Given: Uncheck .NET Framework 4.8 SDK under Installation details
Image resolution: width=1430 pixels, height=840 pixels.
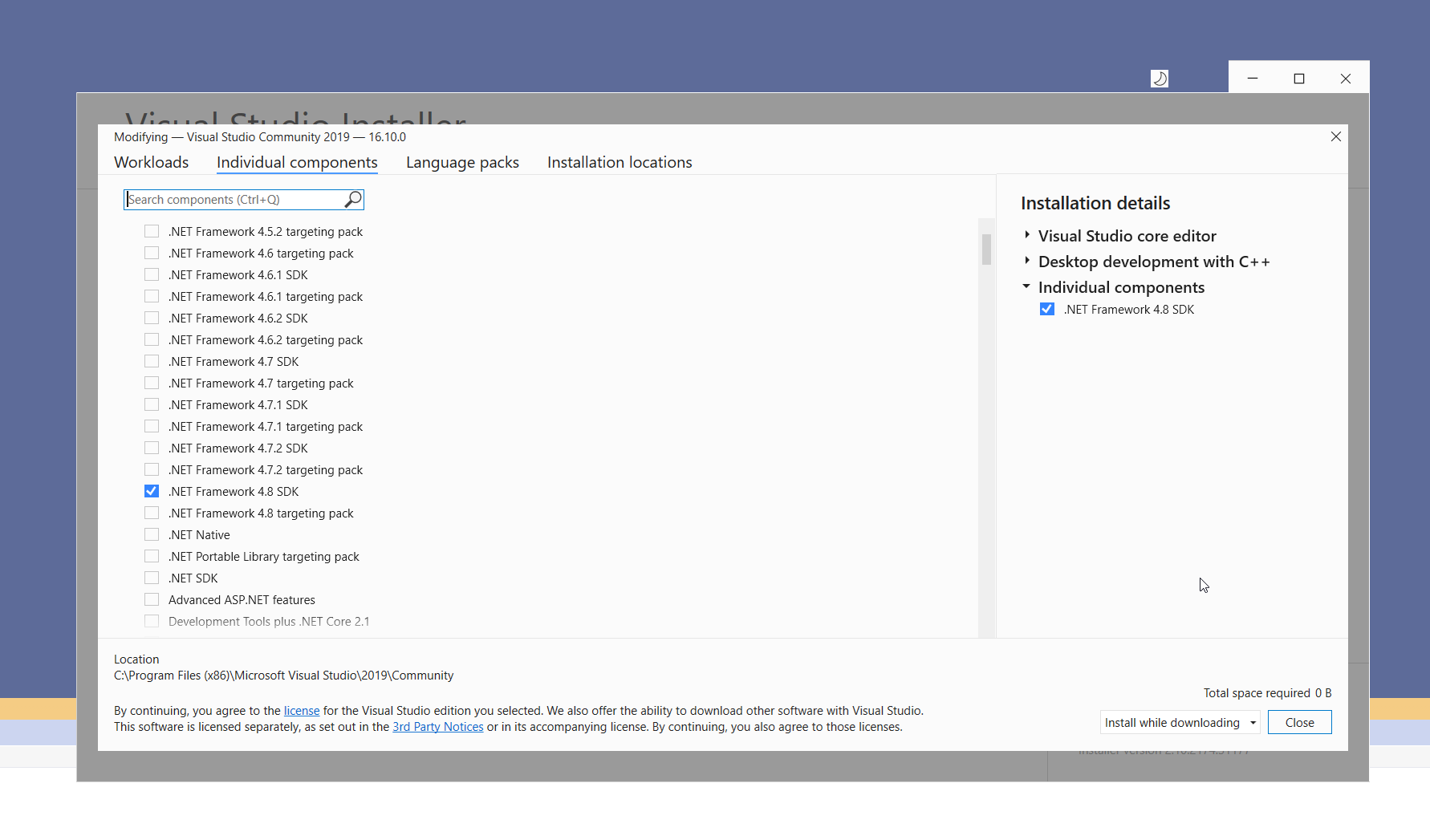Looking at the screenshot, I should [1047, 309].
